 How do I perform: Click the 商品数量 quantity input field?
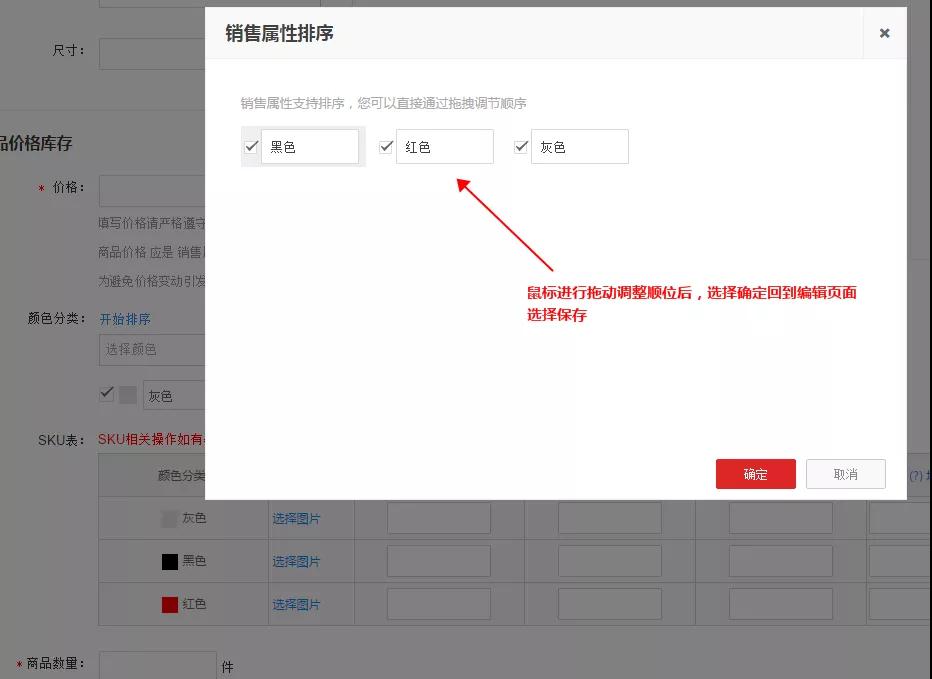[158, 663]
